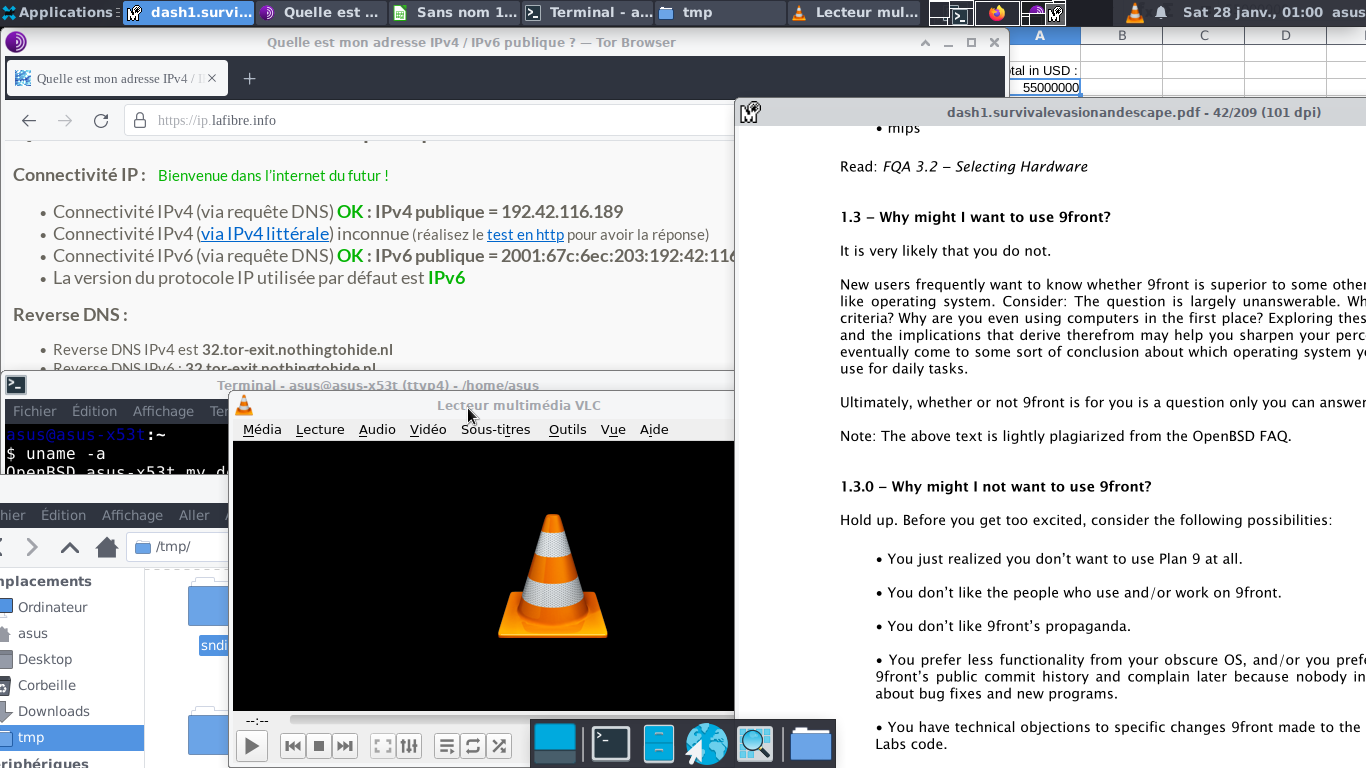Open Sous-titres menu in VLC
The image size is (1366, 768).
pos(495,429)
